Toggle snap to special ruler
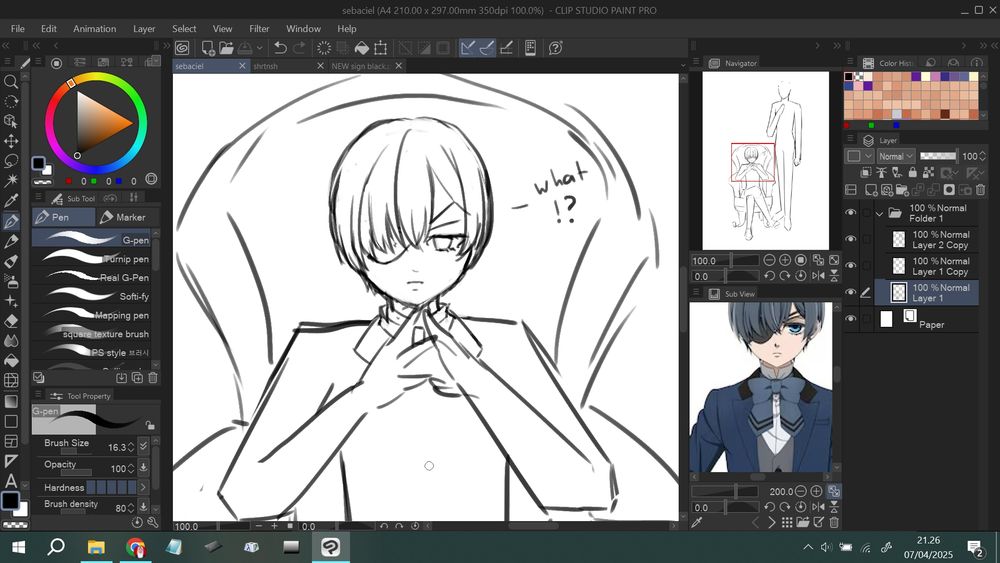The height and width of the screenshot is (563, 1000). [487, 48]
